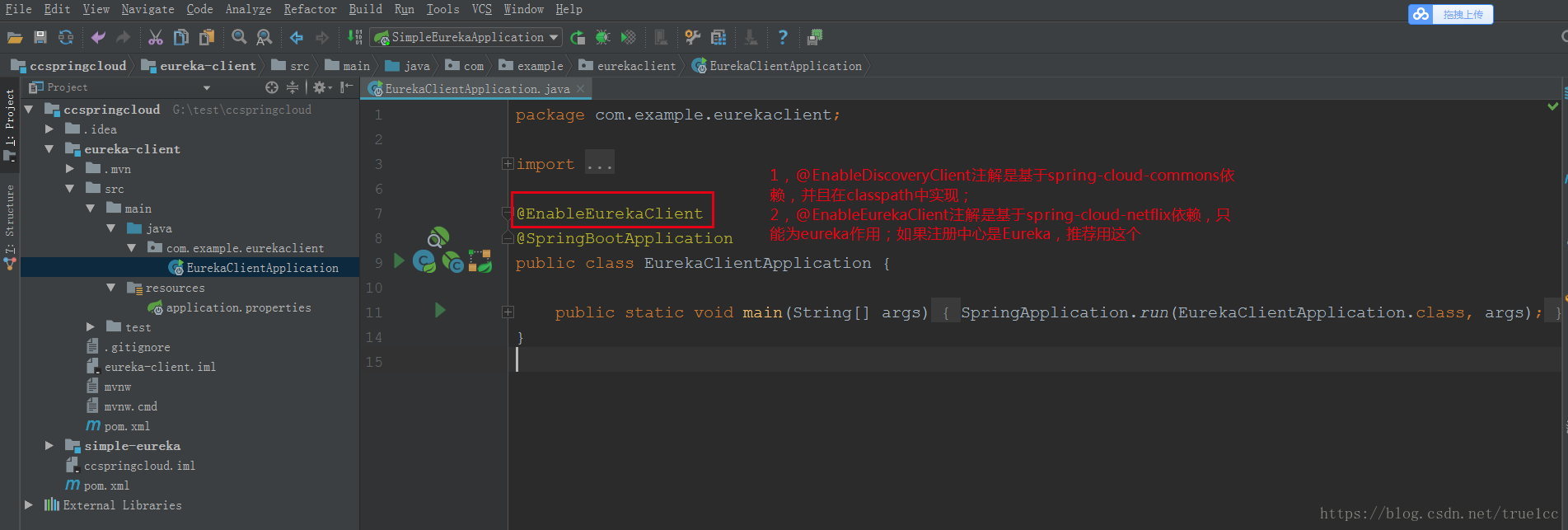Expand the .idea folder
1568x530 pixels.
[x=49, y=129]
